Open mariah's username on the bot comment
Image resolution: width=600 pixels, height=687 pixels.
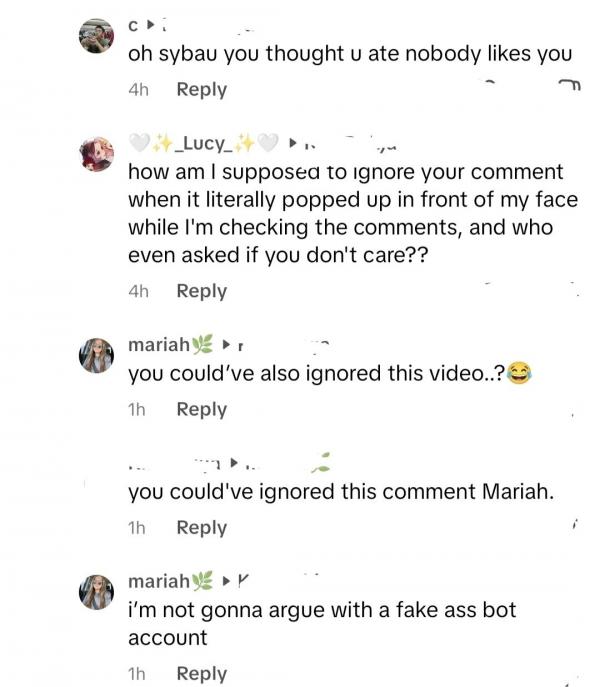tap(159, 581)
